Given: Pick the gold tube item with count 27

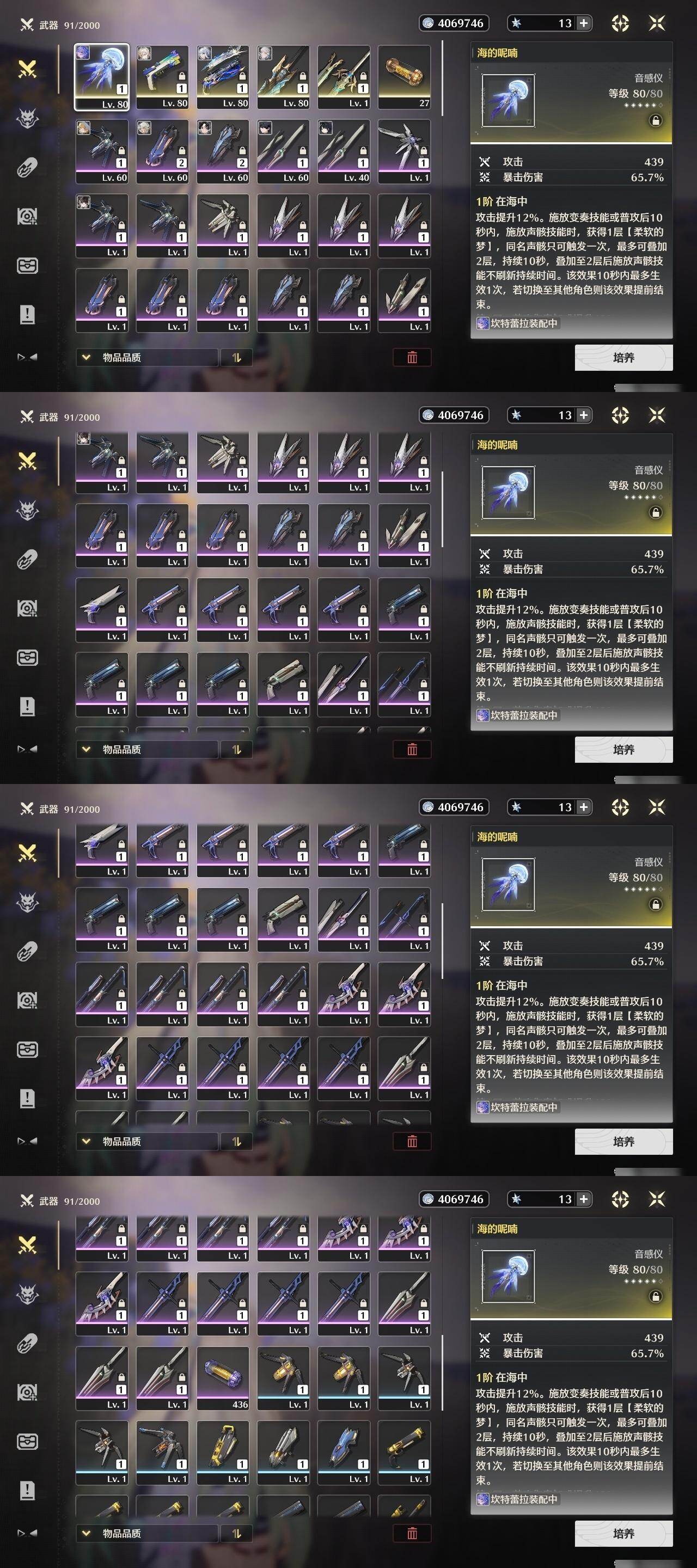Looking at the screenshot, I should [x=404, y=77].
